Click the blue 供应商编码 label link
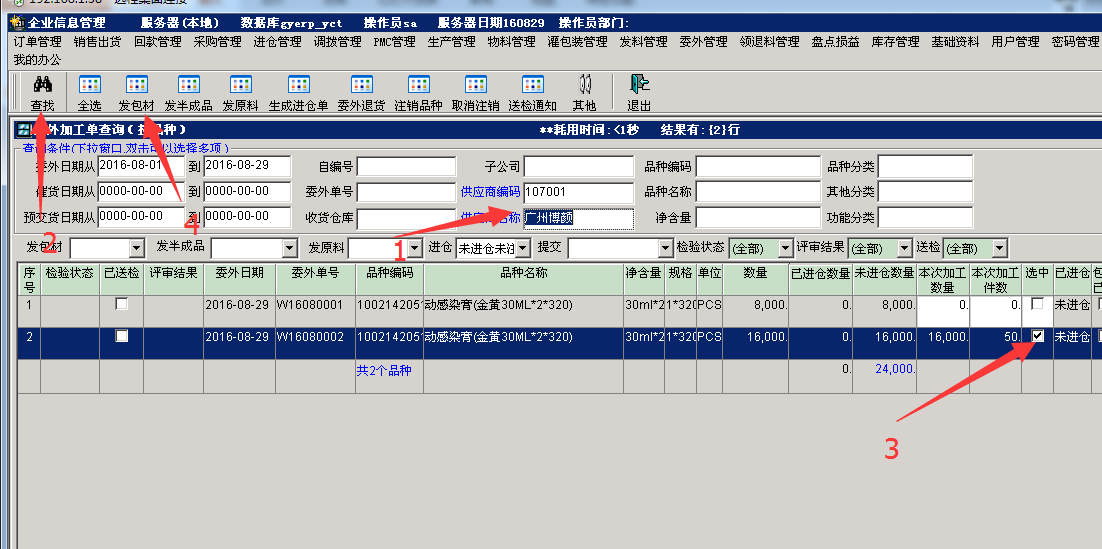 coord(490,192)
